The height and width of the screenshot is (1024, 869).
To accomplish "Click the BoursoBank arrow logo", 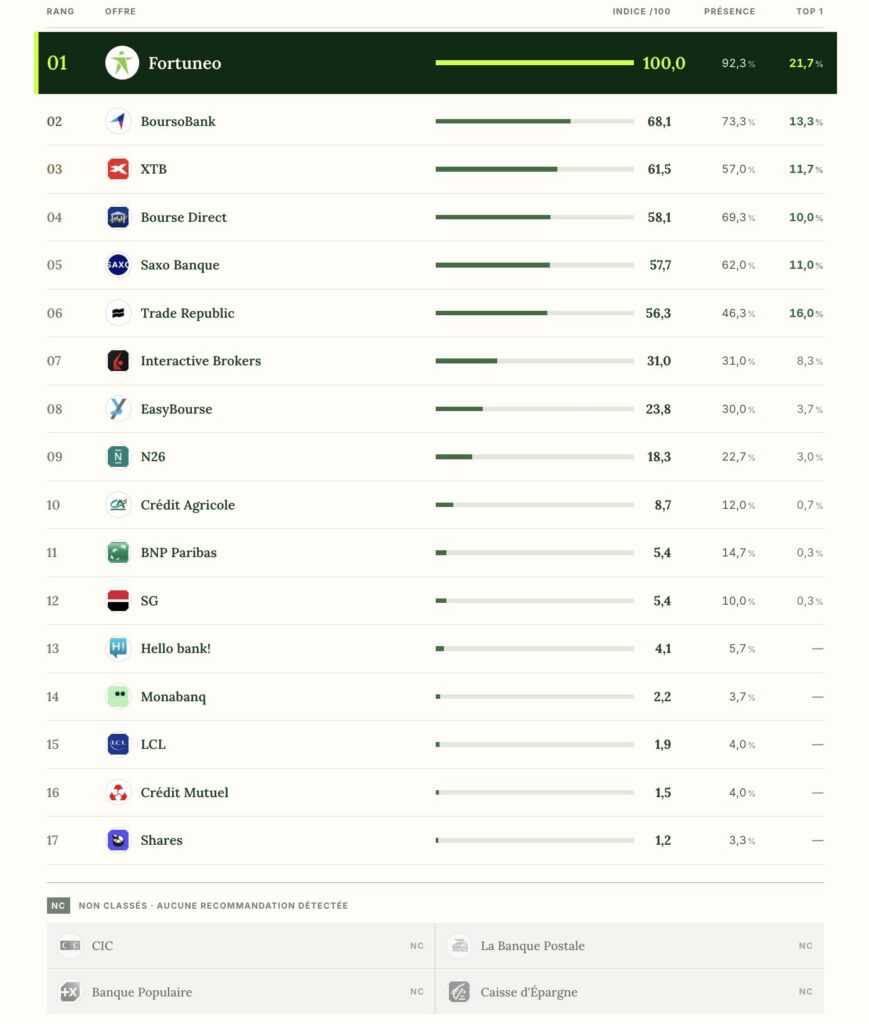I will point(118,121).
